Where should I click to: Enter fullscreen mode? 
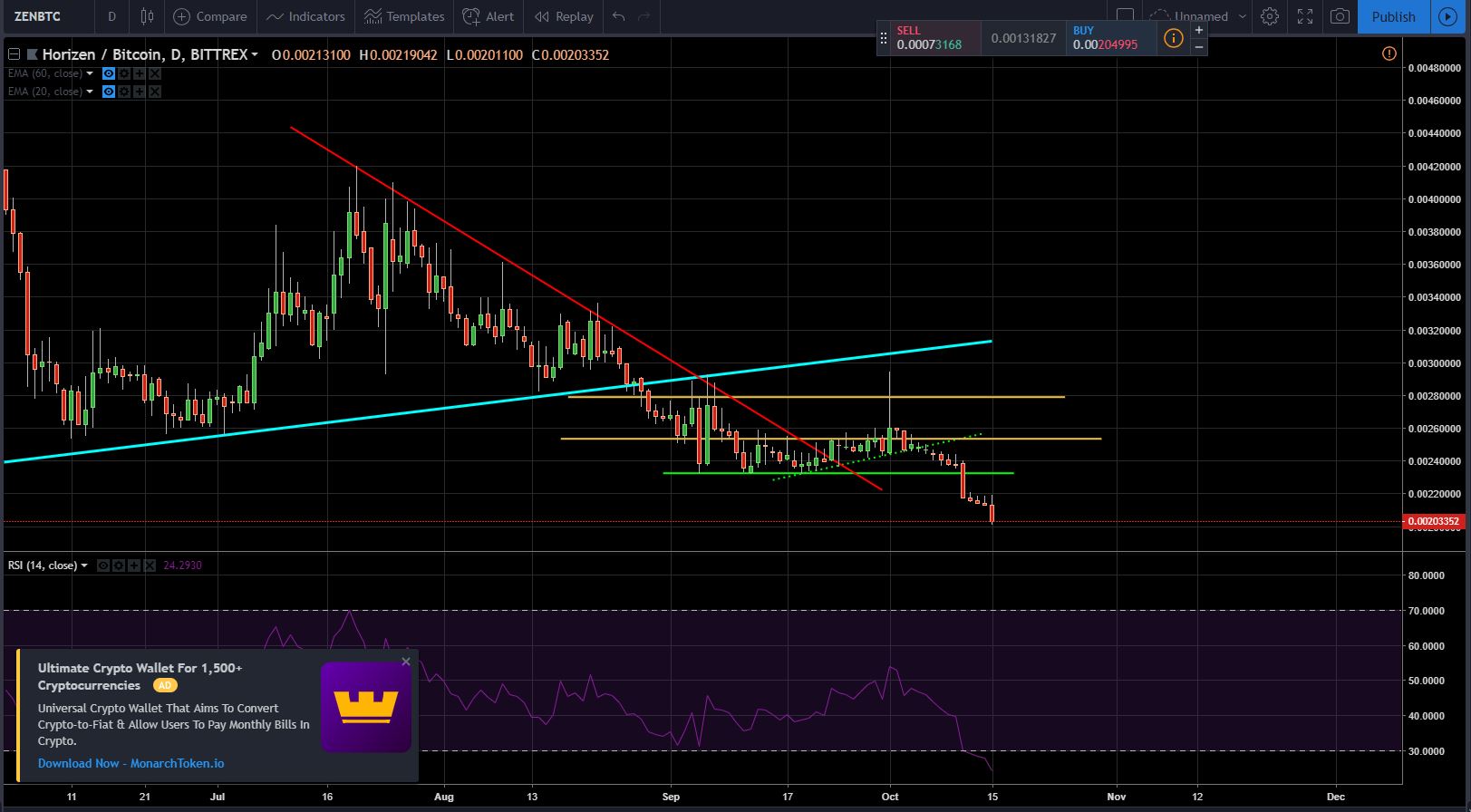1305,16
